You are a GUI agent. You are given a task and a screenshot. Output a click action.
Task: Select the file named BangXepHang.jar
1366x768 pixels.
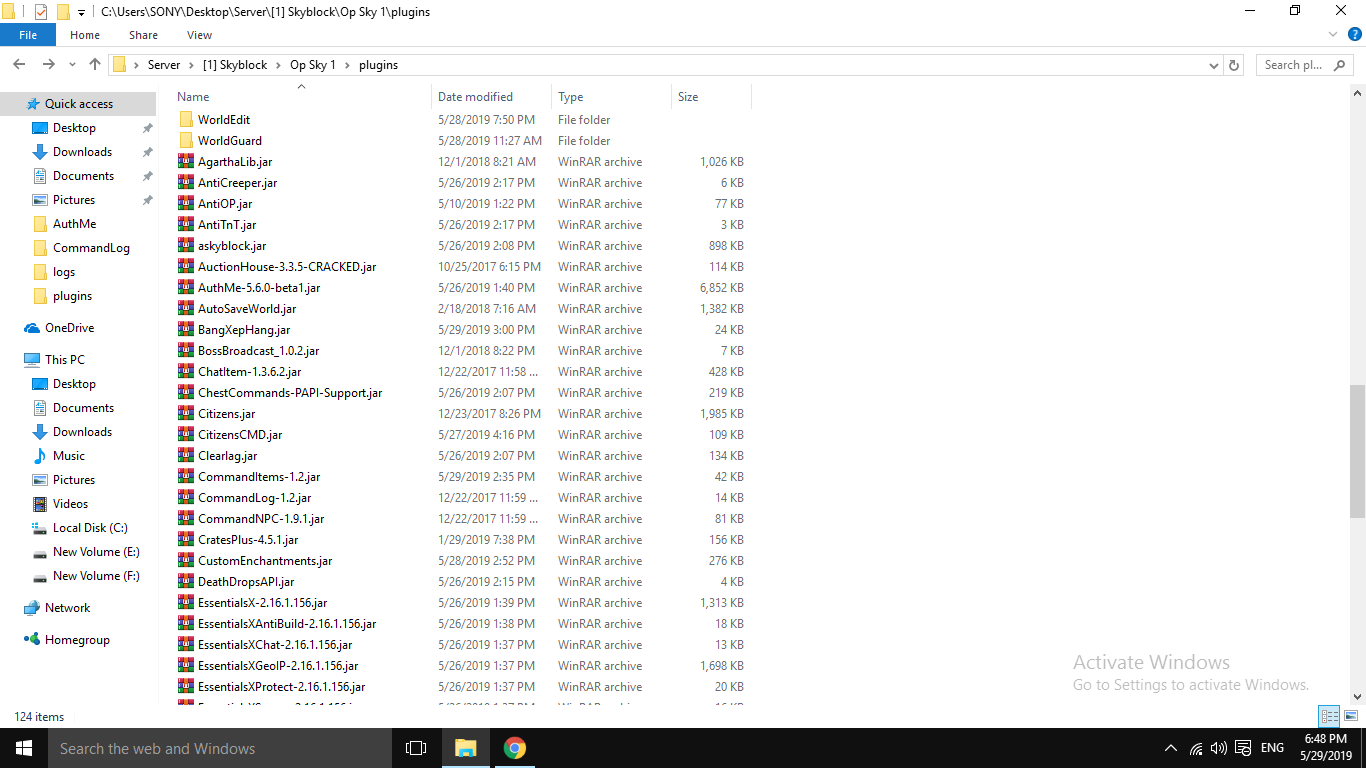244,330
